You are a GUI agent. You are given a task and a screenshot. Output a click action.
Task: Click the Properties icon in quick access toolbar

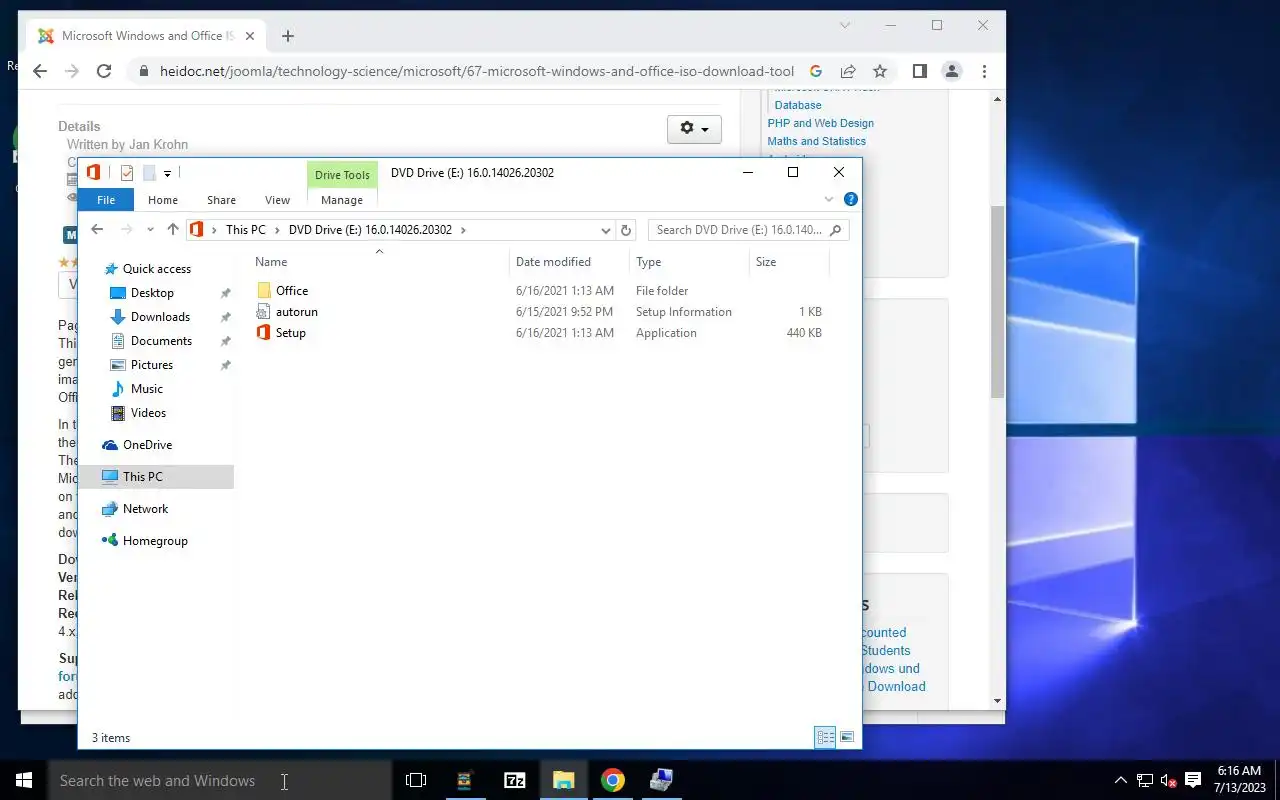127,173
